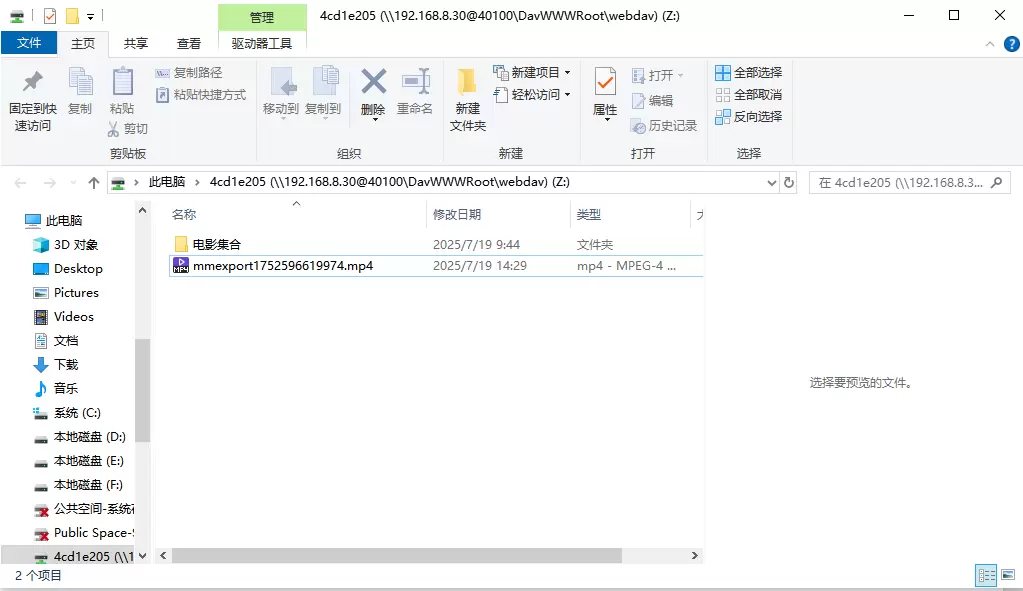Expand the 新建项目 dropdown

coord(567,73)
